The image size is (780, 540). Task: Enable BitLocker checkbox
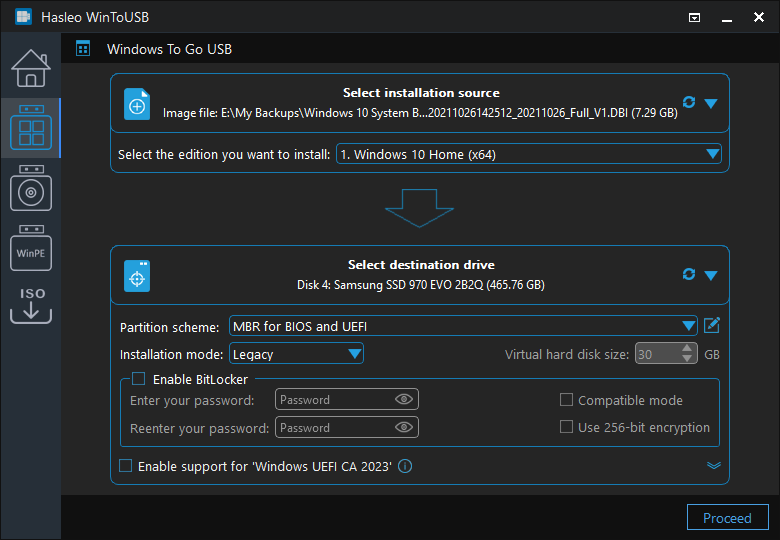[138, 379]
